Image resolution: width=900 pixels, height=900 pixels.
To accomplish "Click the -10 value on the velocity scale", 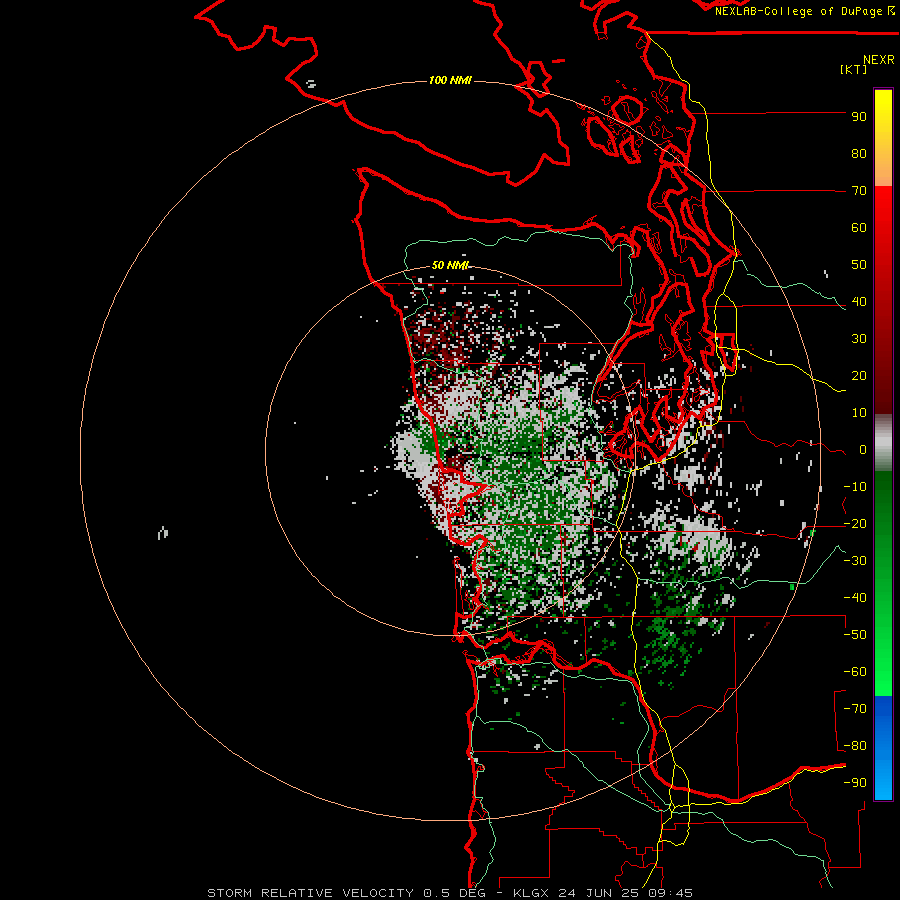I will coord(855,487).
